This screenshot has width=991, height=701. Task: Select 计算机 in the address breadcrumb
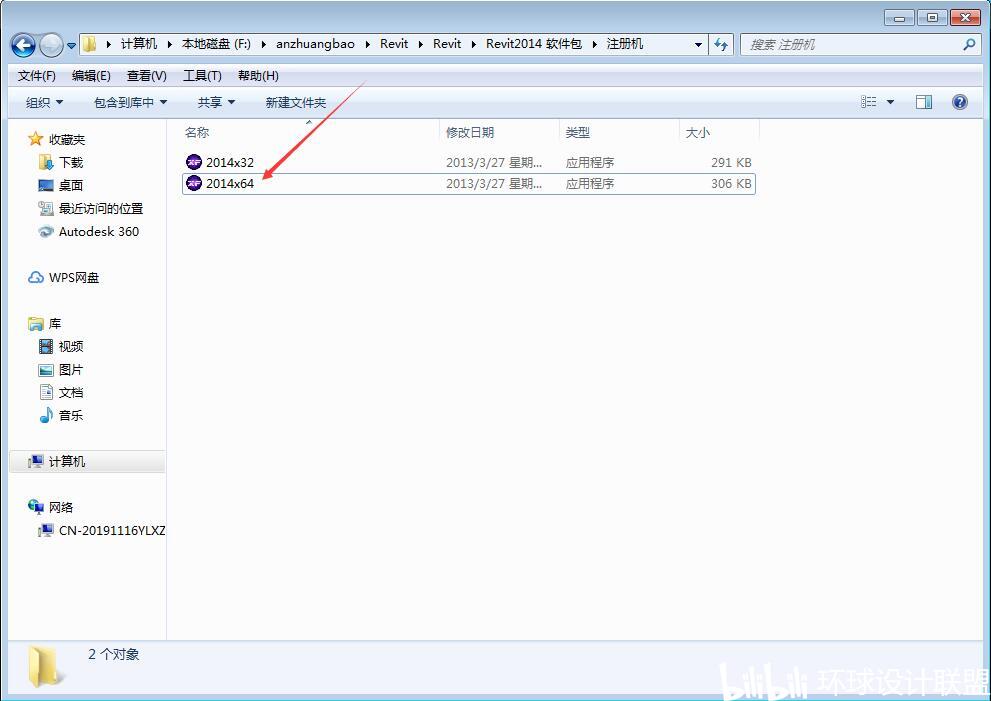coord(139,44)
